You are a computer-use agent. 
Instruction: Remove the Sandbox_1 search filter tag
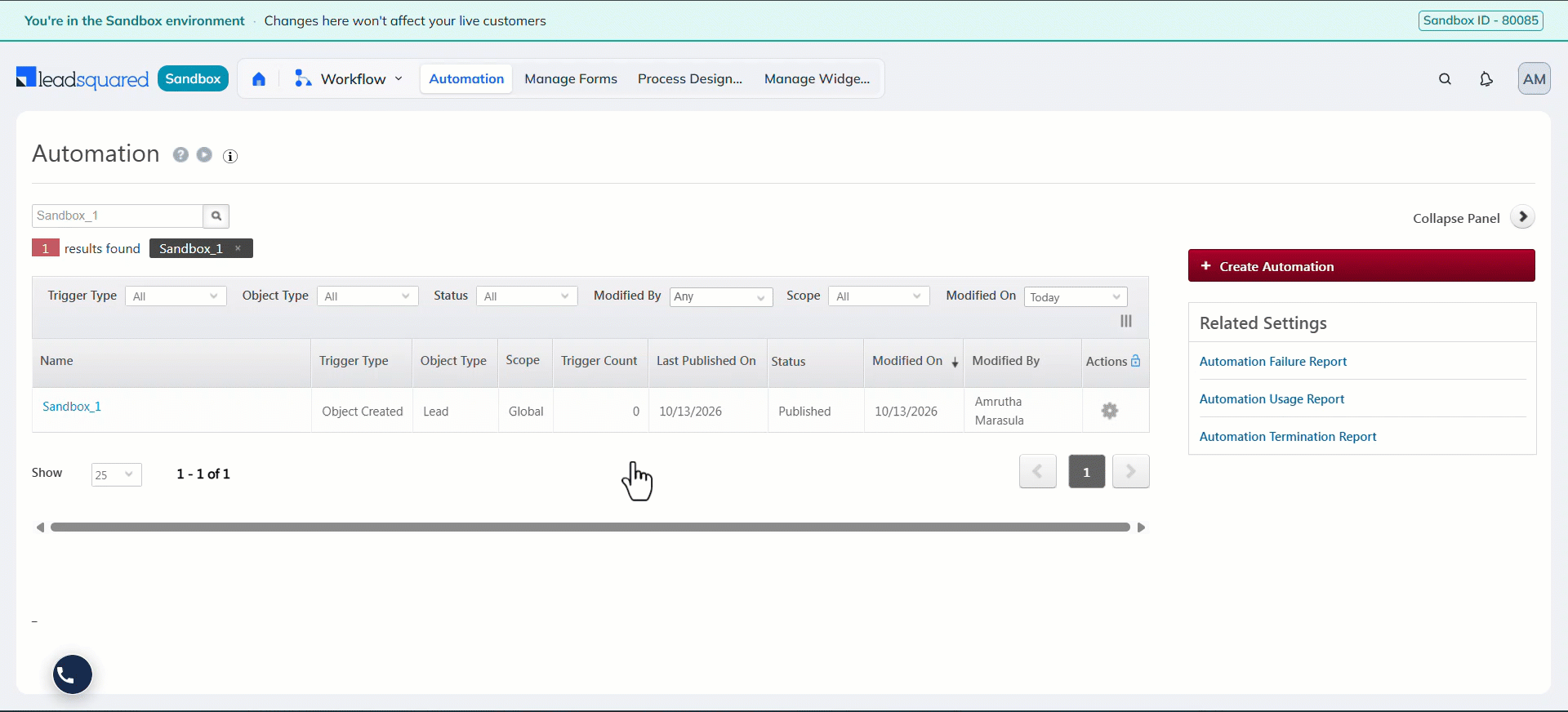[238, 248]
